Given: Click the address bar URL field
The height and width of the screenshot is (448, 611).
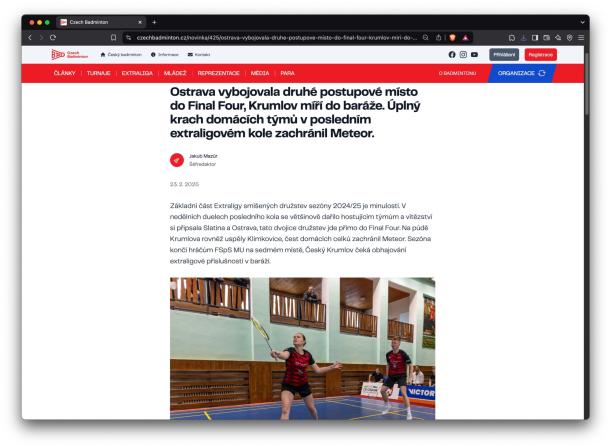Looking at the screenshot, I should click(276, 38).
